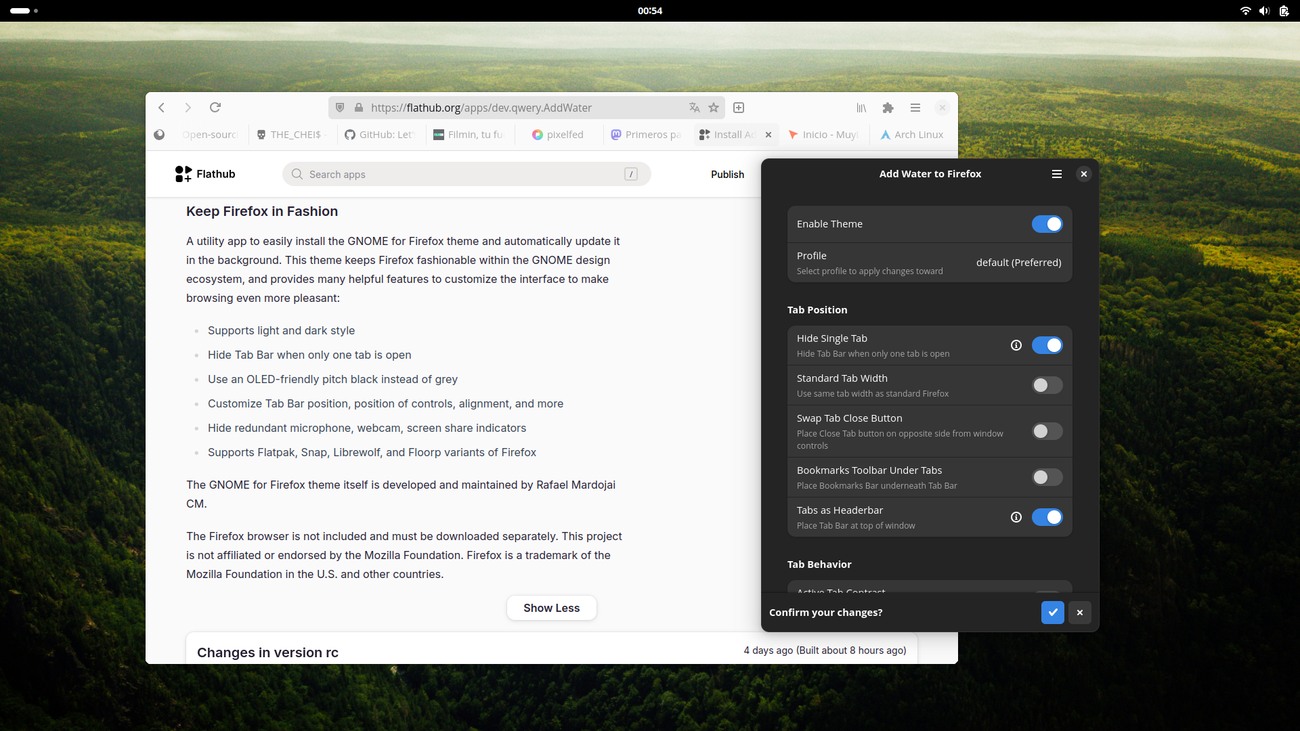Switch to the THE_CHEI$ tab
The width and height of the screenshot is (1300, 731).
[290, 135]
